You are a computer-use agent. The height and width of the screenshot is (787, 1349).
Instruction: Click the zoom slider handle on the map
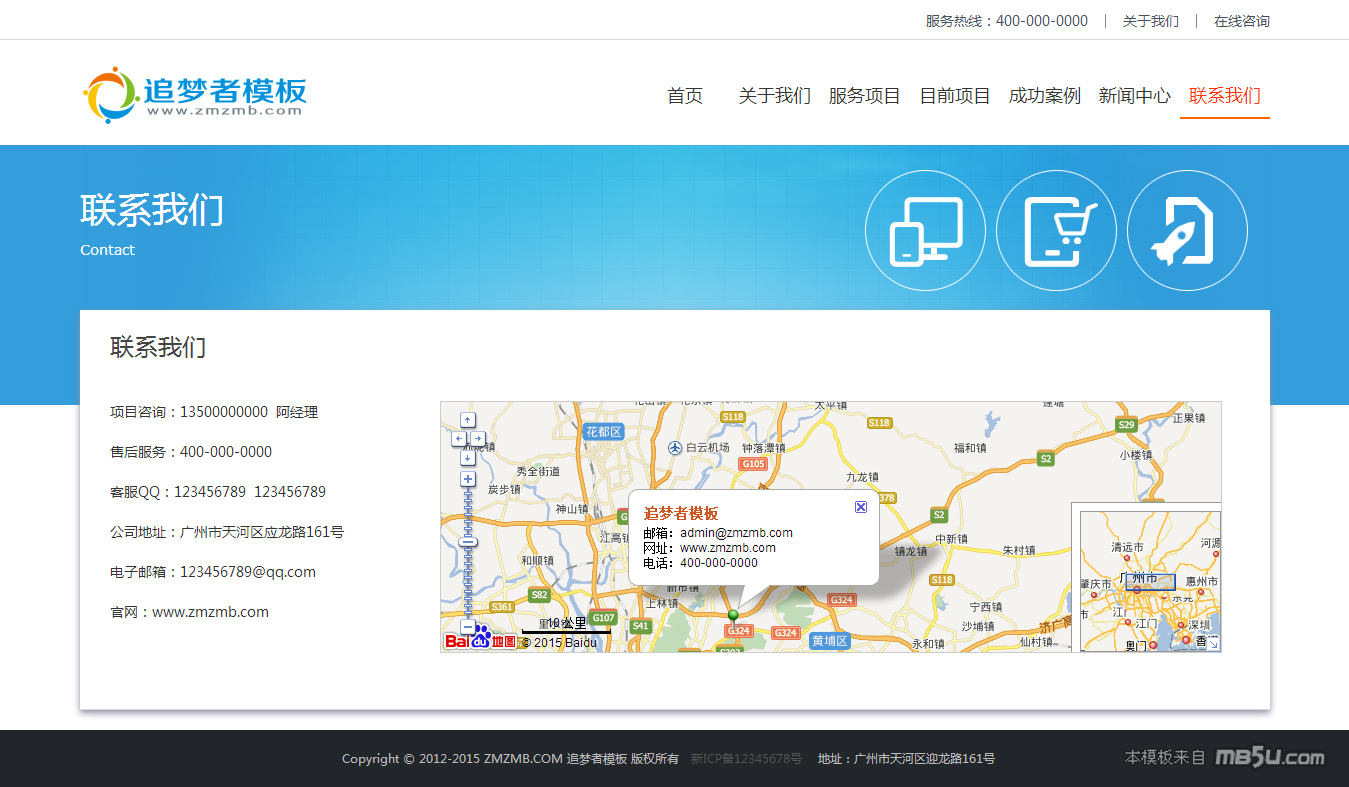point(468,542)
